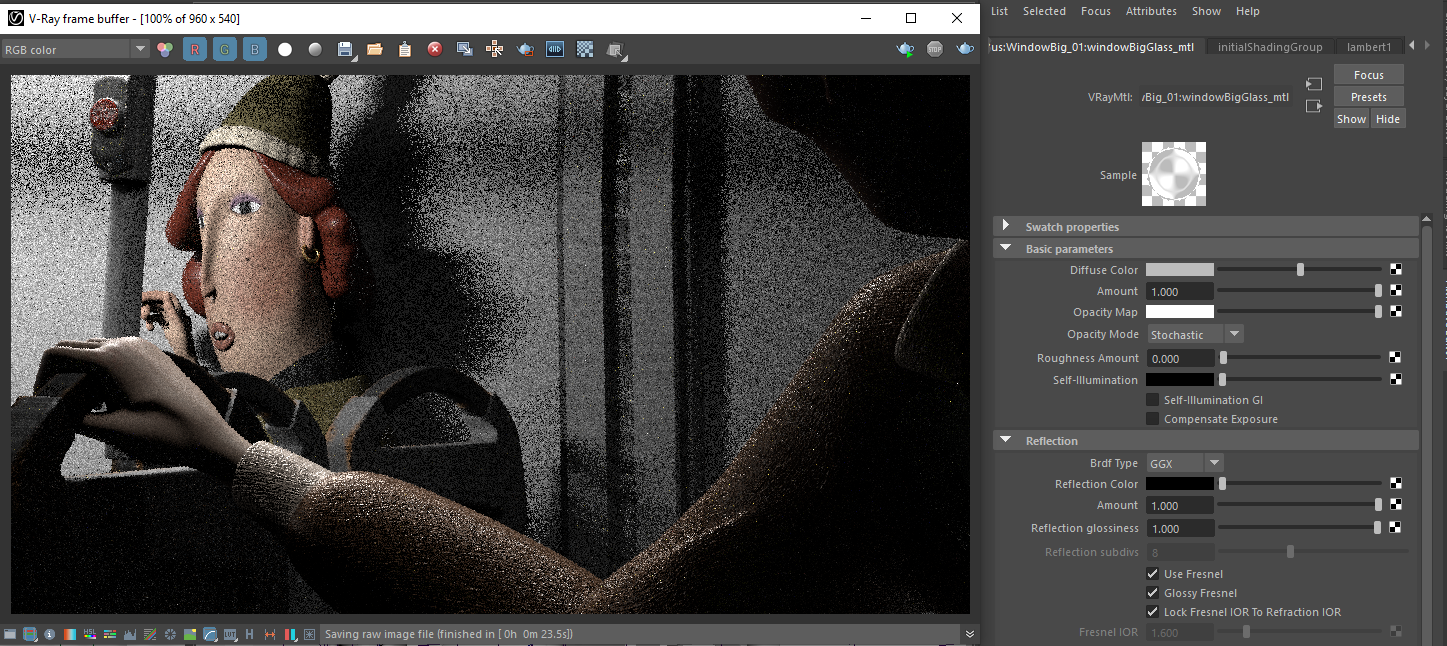This screenshot has height=646, width=1447.
Task: Click the Presets button
Action: pyautogui.click(x=1369, y=97)
